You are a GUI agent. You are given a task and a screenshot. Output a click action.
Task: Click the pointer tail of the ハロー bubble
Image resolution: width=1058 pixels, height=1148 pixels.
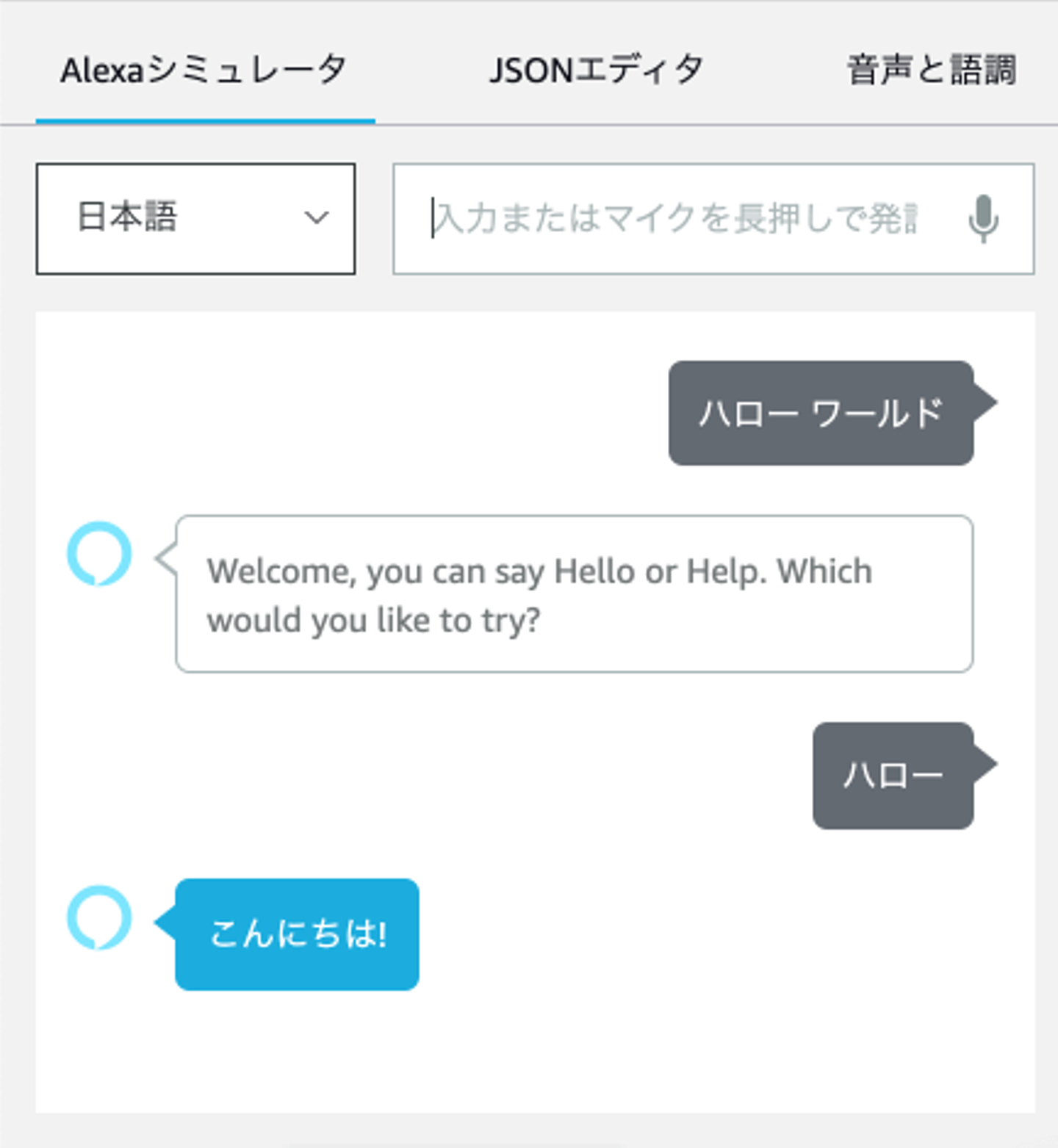tap(985, 764)
